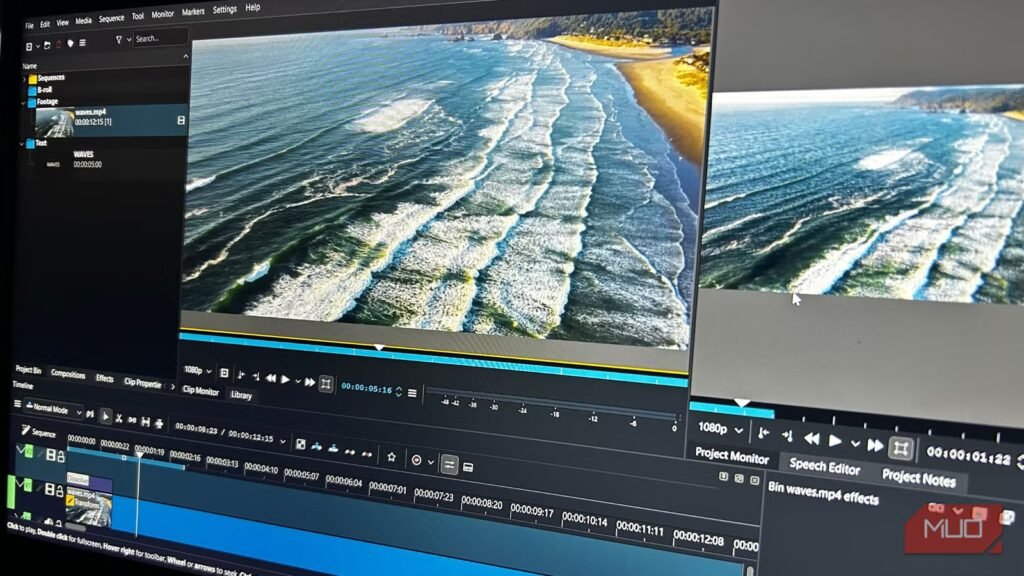This screenshot has height=576, width=1024.
Task: Select the Razor tool on the timeline toolbar
Action: pyautogui.click(x=119, y=419)
